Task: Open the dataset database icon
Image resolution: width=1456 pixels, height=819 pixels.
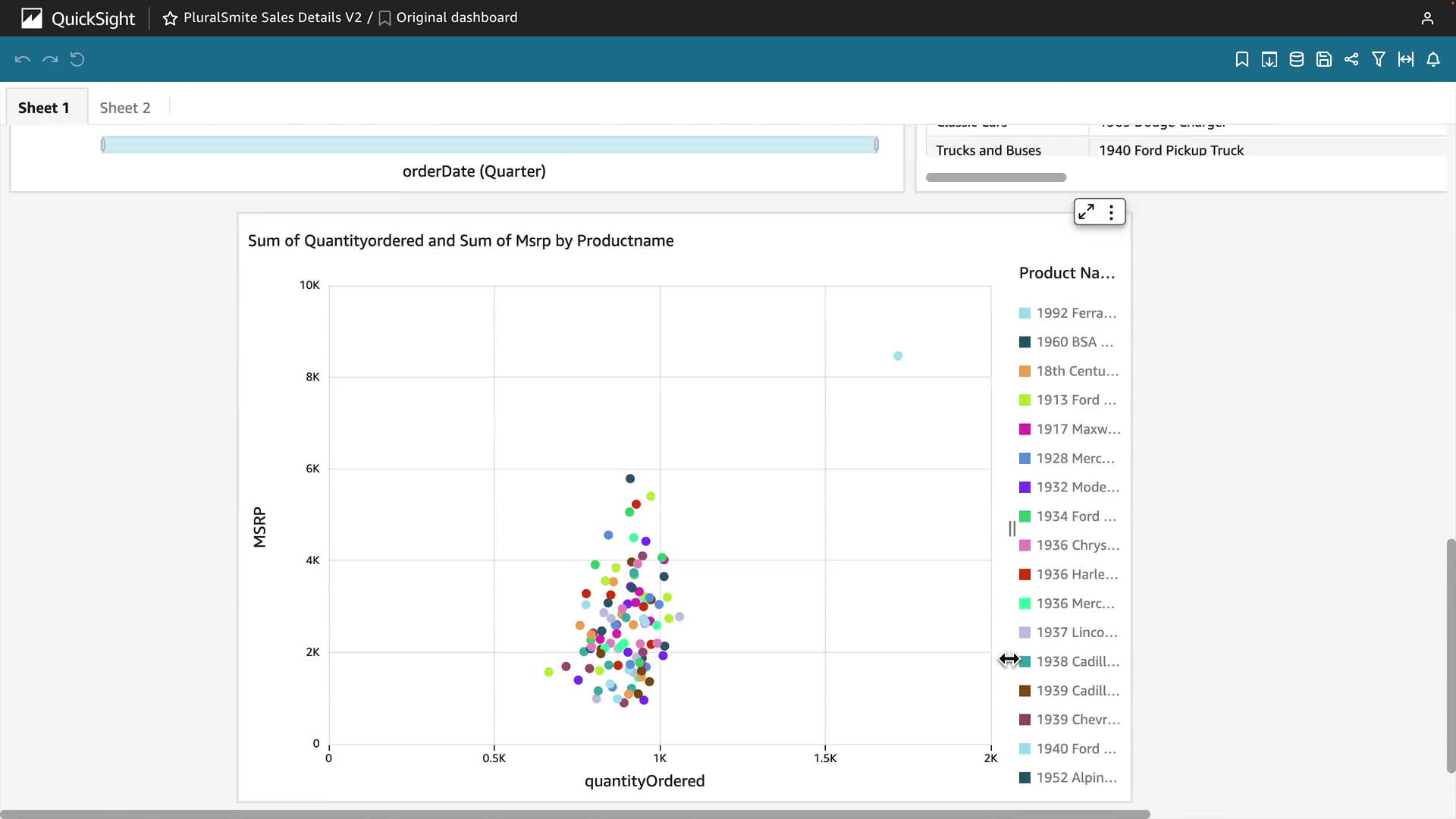Action: pyautogui.click(x=1296, y=59)
